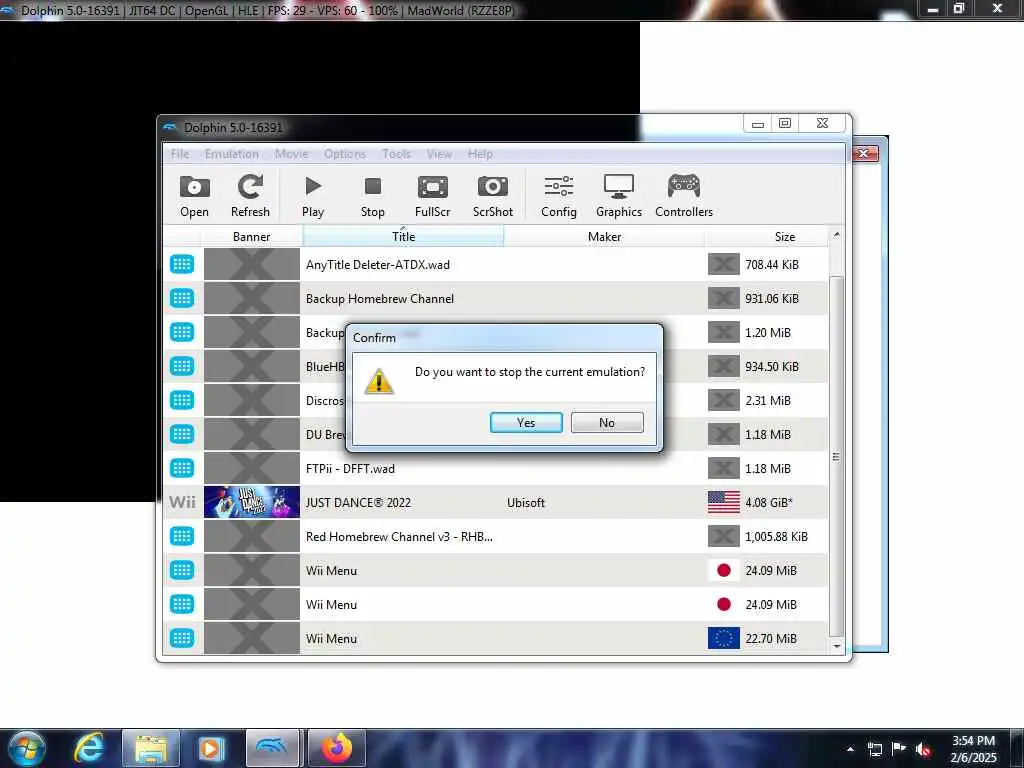Open Windows Explorer from taskbar

(x=151, y=748)
